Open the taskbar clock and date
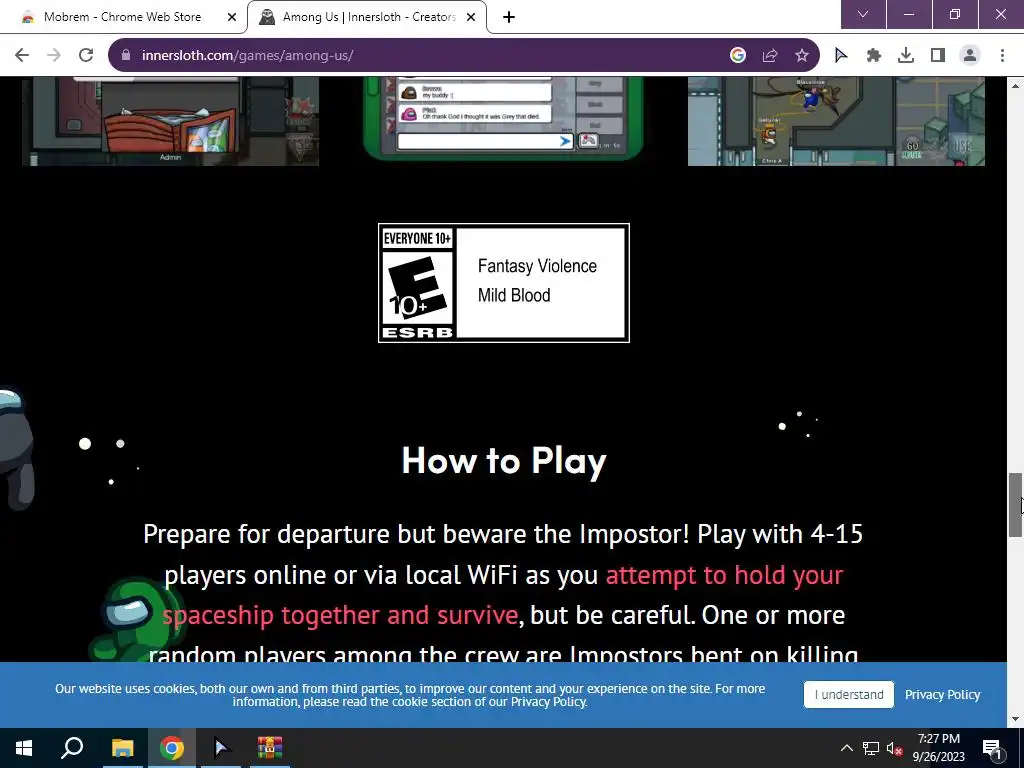 (x=938, y=748)
